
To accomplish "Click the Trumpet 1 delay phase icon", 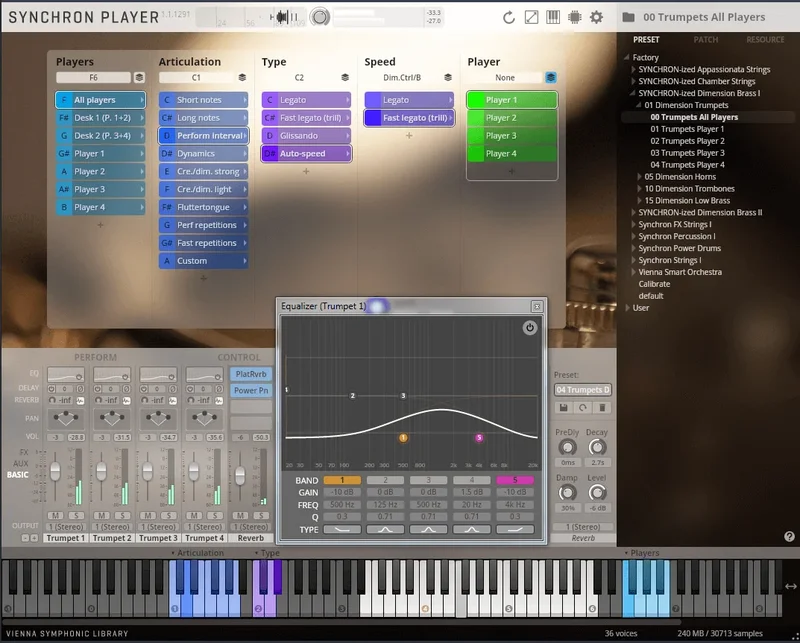I will pyautogui.click(x=80, y=389).
